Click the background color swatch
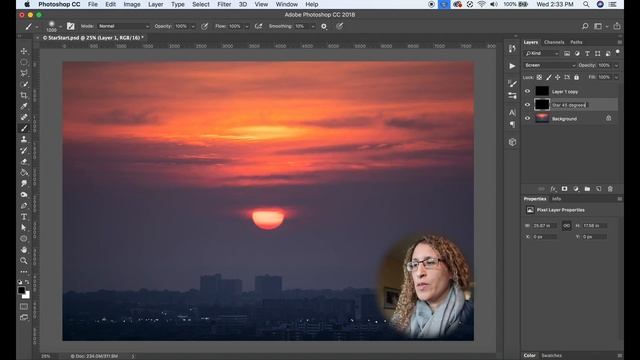Screen dimensions: 640x360 pos(26,295)
